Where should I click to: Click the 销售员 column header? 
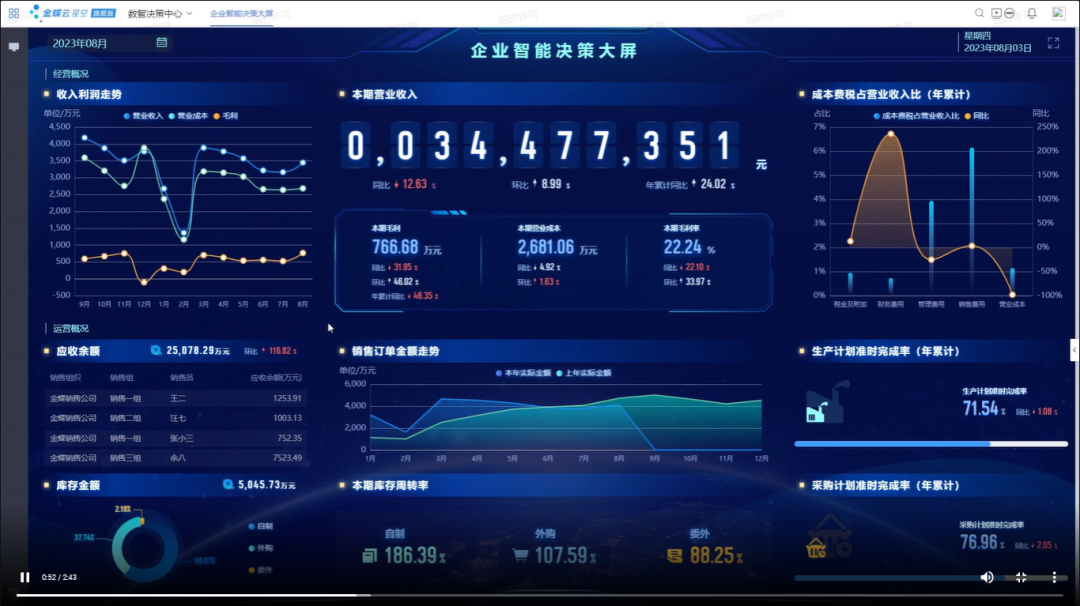coord(182,377)
